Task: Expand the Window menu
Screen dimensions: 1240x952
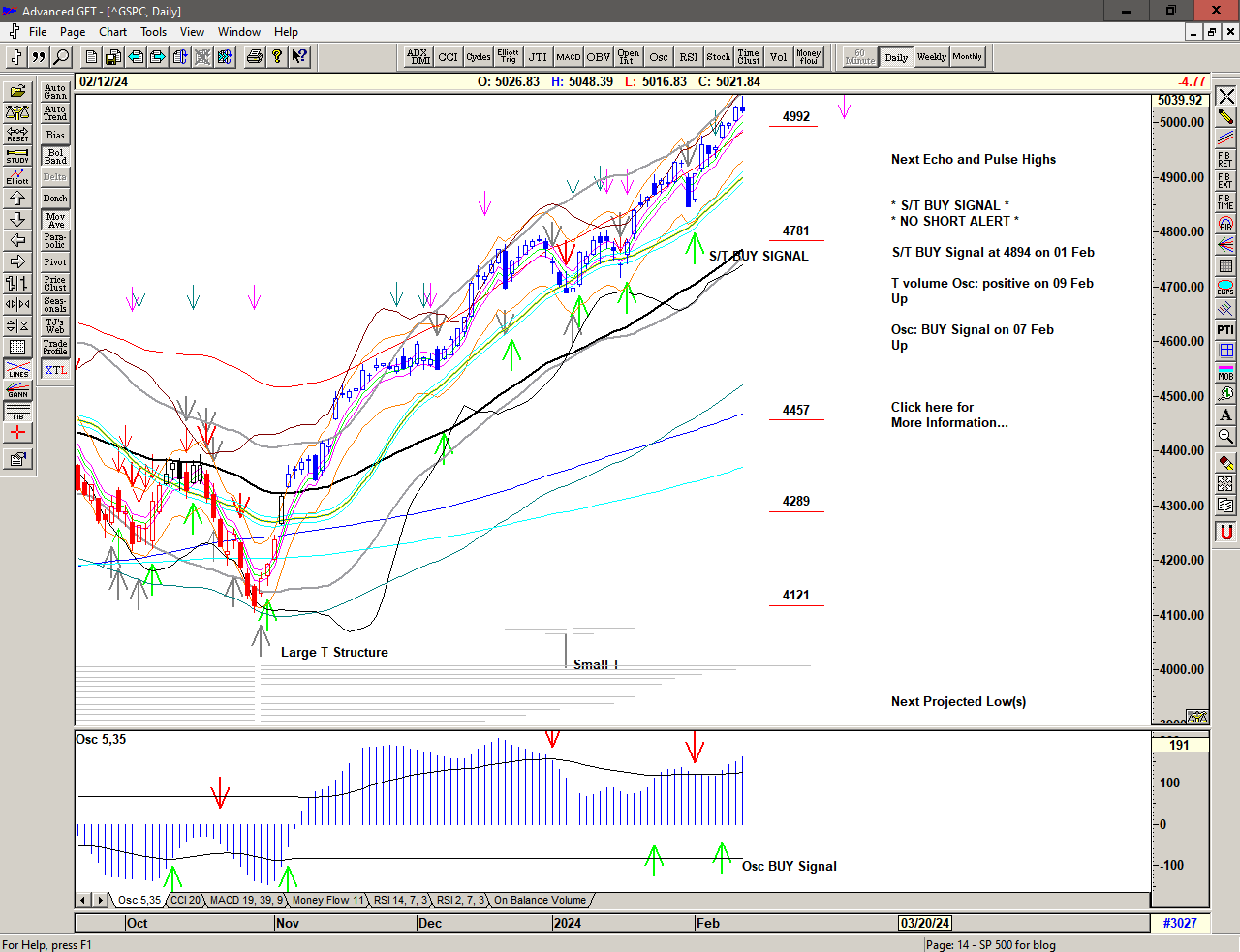Action: click(238, 32)
